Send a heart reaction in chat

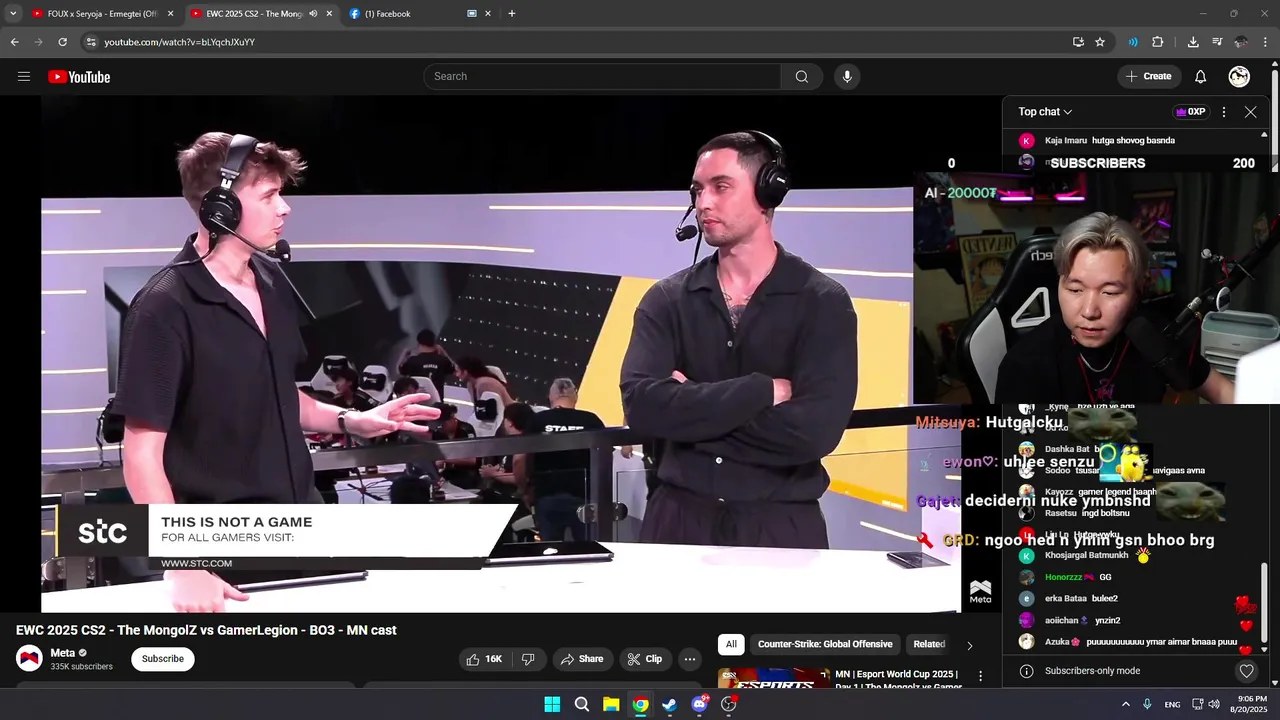1246,671
